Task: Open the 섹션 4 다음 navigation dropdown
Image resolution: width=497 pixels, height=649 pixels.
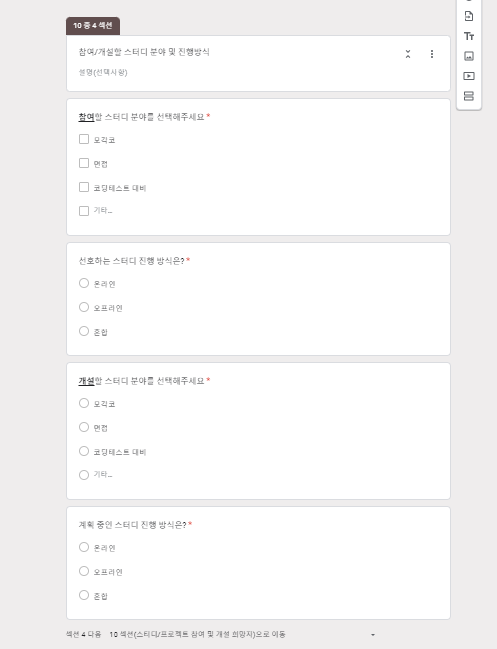Action: pyautogui.click(x=242, y=635)
